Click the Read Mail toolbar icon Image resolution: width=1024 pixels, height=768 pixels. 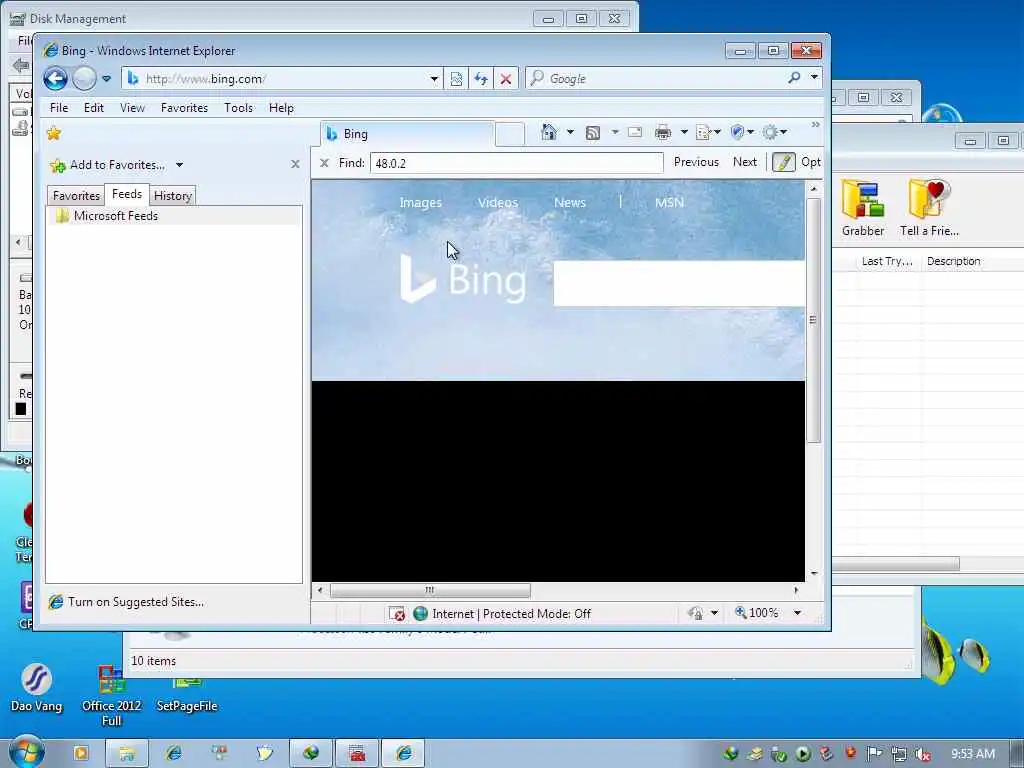click(x=635, y=133)
